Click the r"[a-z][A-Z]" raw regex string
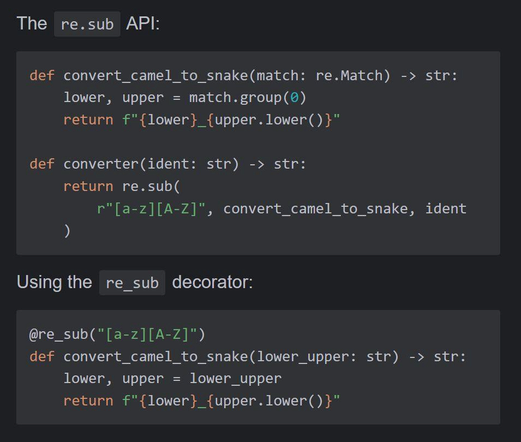521x442 pixels. [x=151, y=209]
